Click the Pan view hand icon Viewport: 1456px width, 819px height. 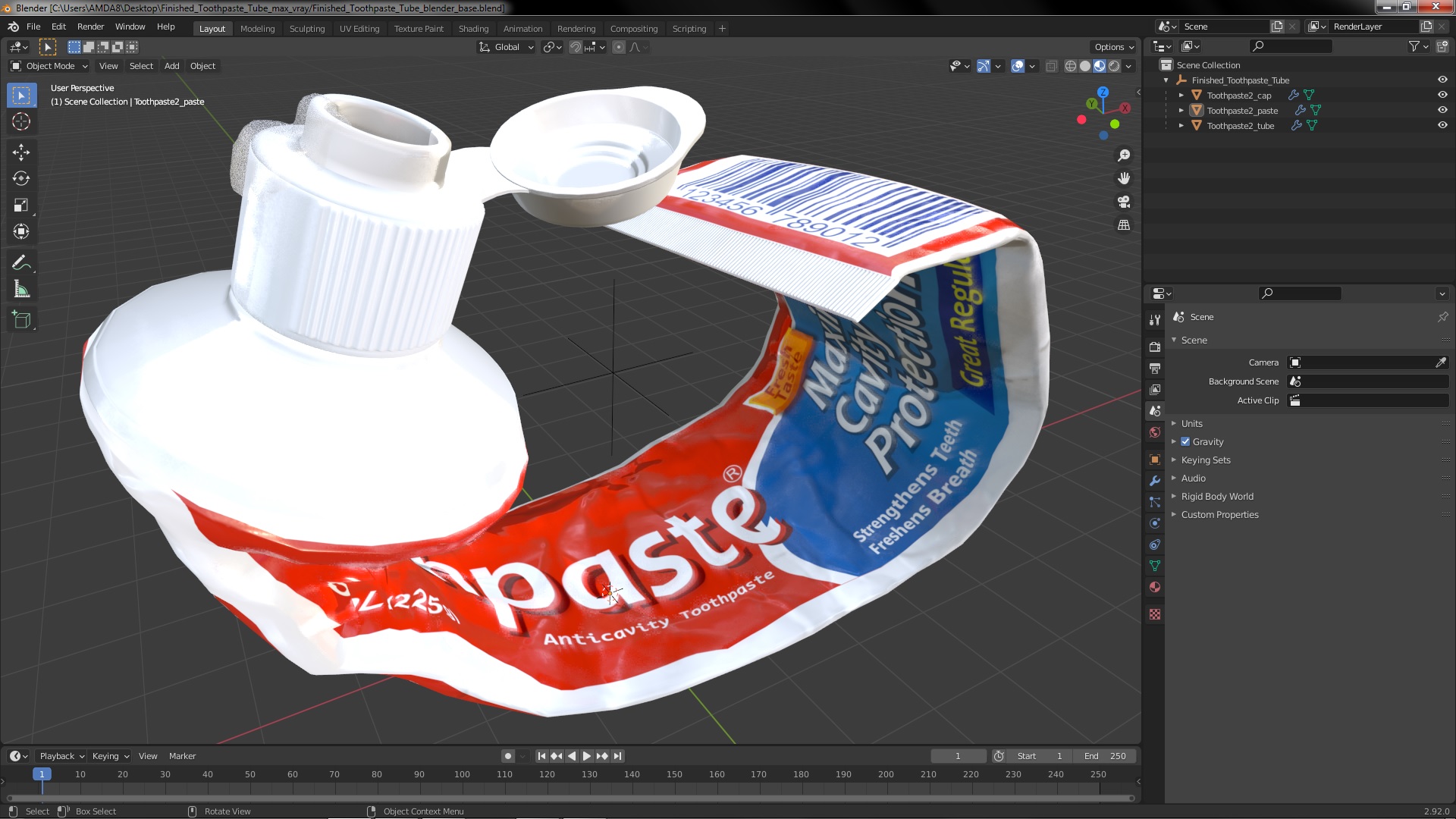tap(1124, 178)
